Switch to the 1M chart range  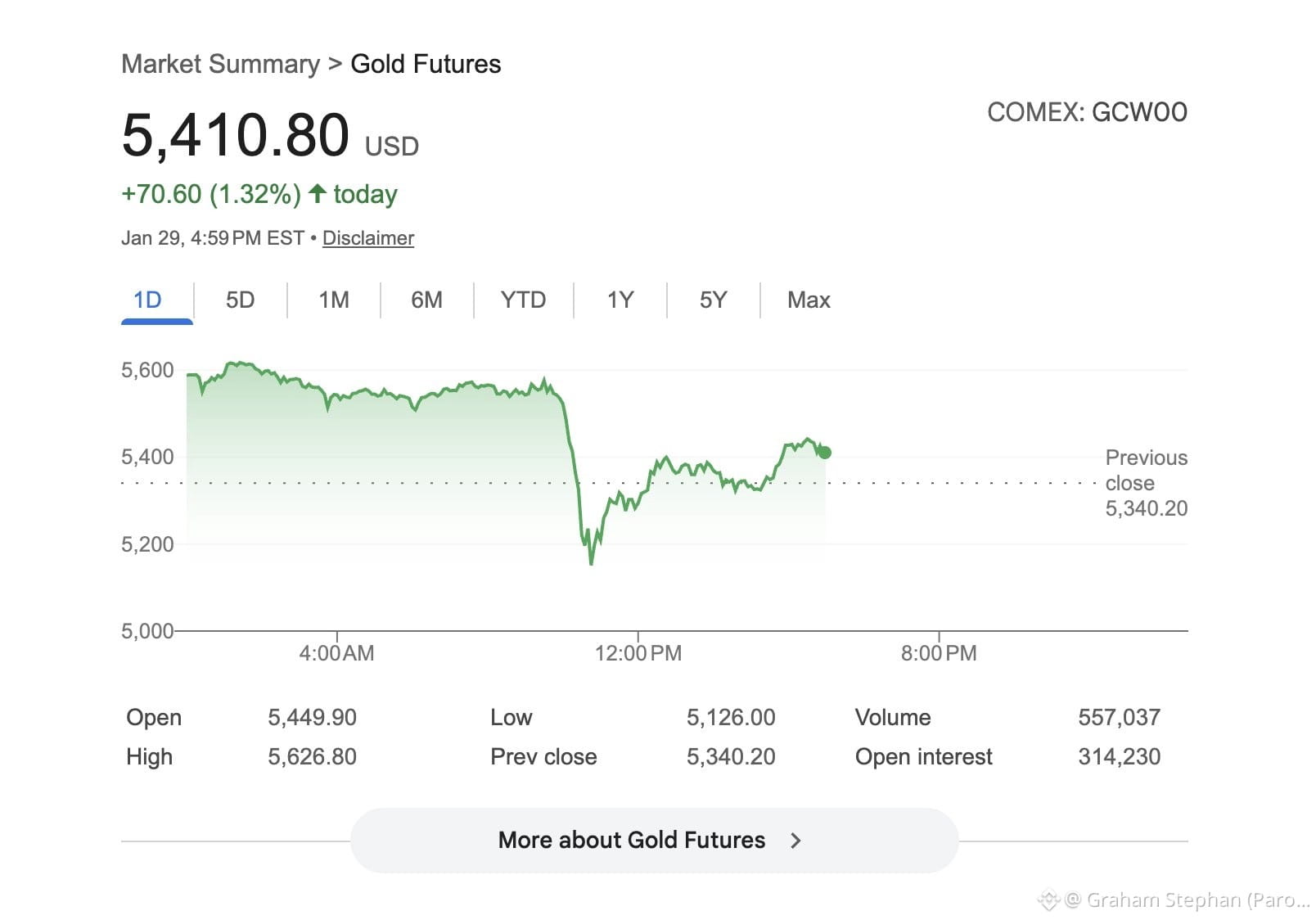(334, 300)
